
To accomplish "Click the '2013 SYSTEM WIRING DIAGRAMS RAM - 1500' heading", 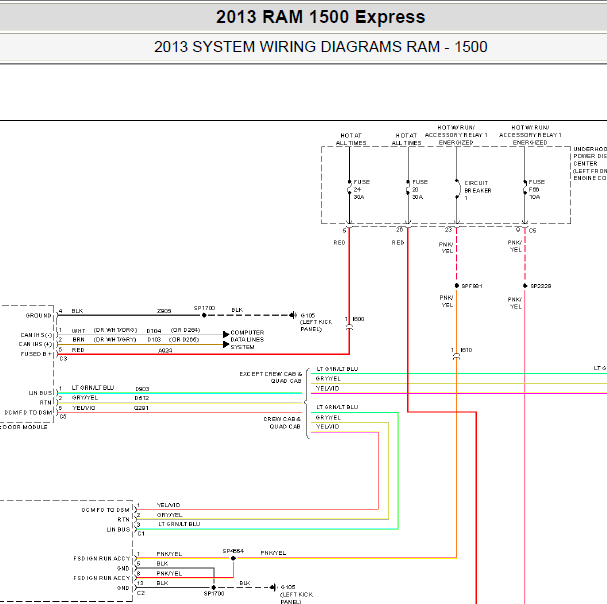I will 321,47.
